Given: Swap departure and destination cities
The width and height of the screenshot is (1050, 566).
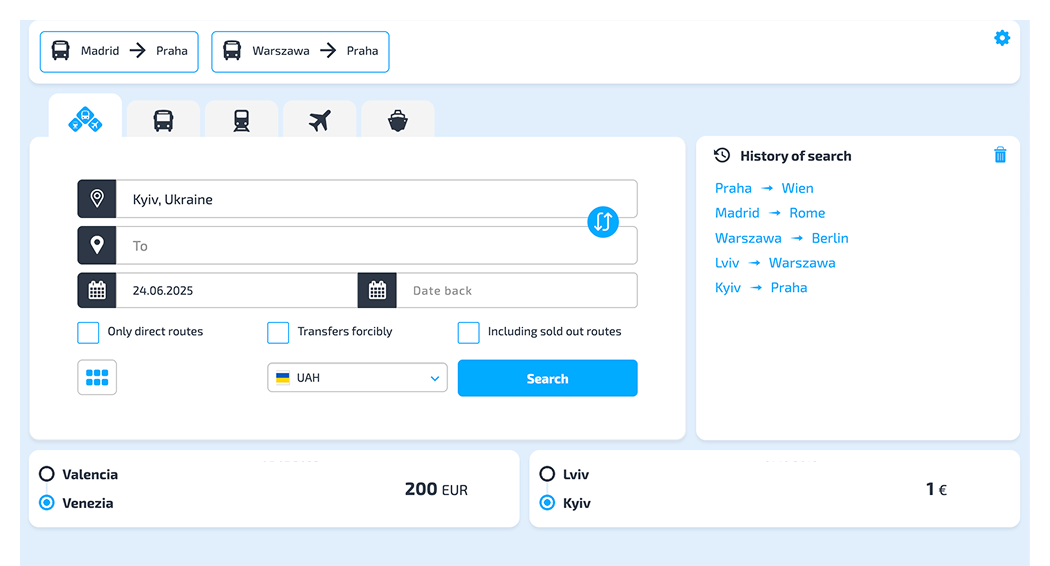Looking at the screenshot, I should pyautogui.click(x=603, y=222).
